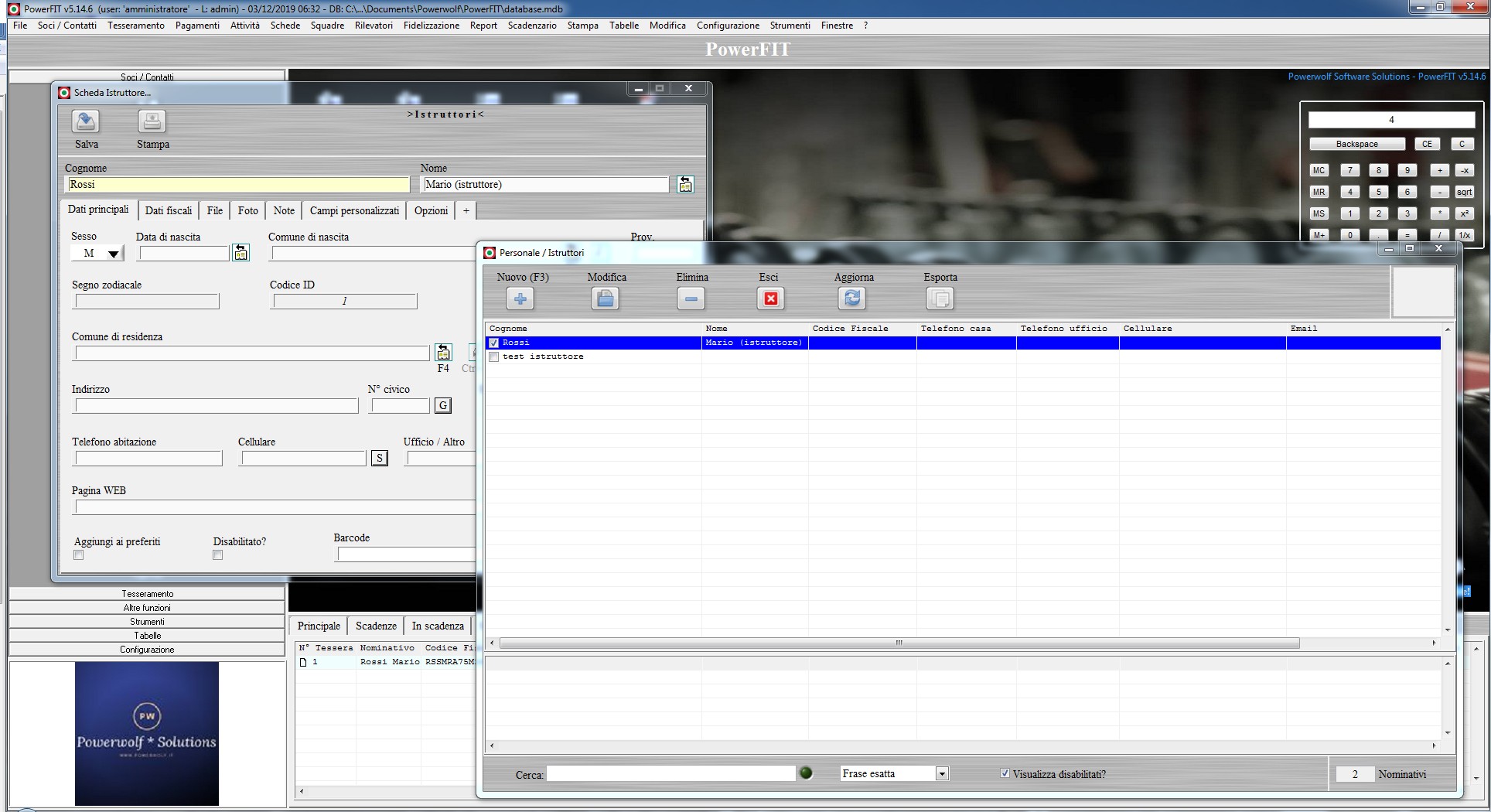Click calculator digit 7 key
The image size is (1491, 812).
coord(1350,170)
